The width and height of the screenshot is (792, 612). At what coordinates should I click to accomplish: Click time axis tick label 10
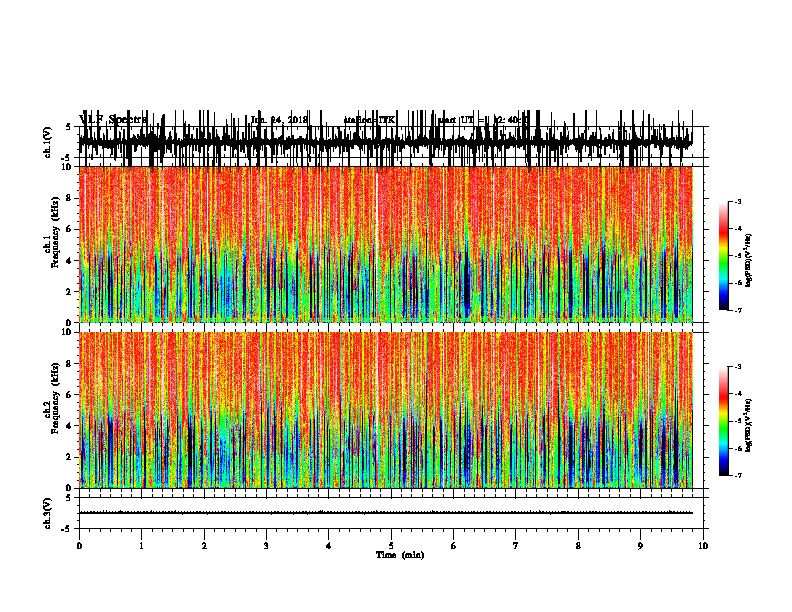(703, 546)
